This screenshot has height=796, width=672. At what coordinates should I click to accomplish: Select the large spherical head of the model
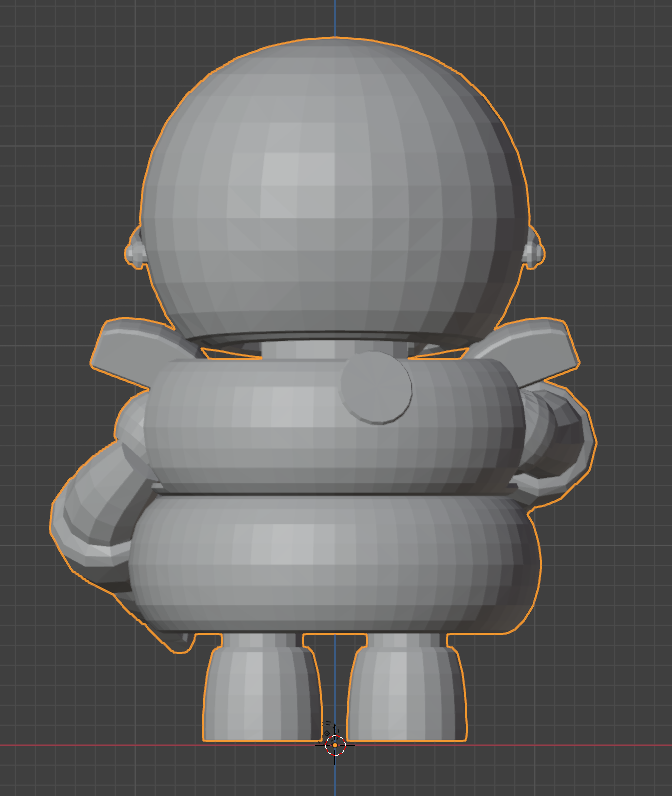tap(335, 188)
